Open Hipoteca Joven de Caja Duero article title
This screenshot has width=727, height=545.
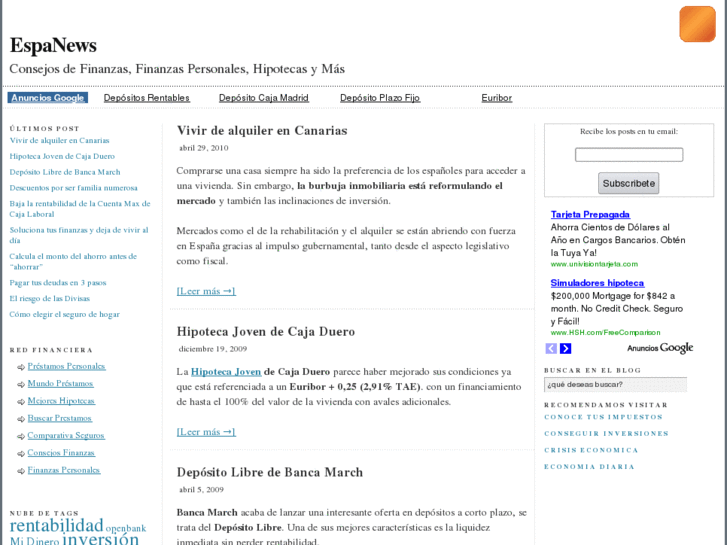point(266,332)
